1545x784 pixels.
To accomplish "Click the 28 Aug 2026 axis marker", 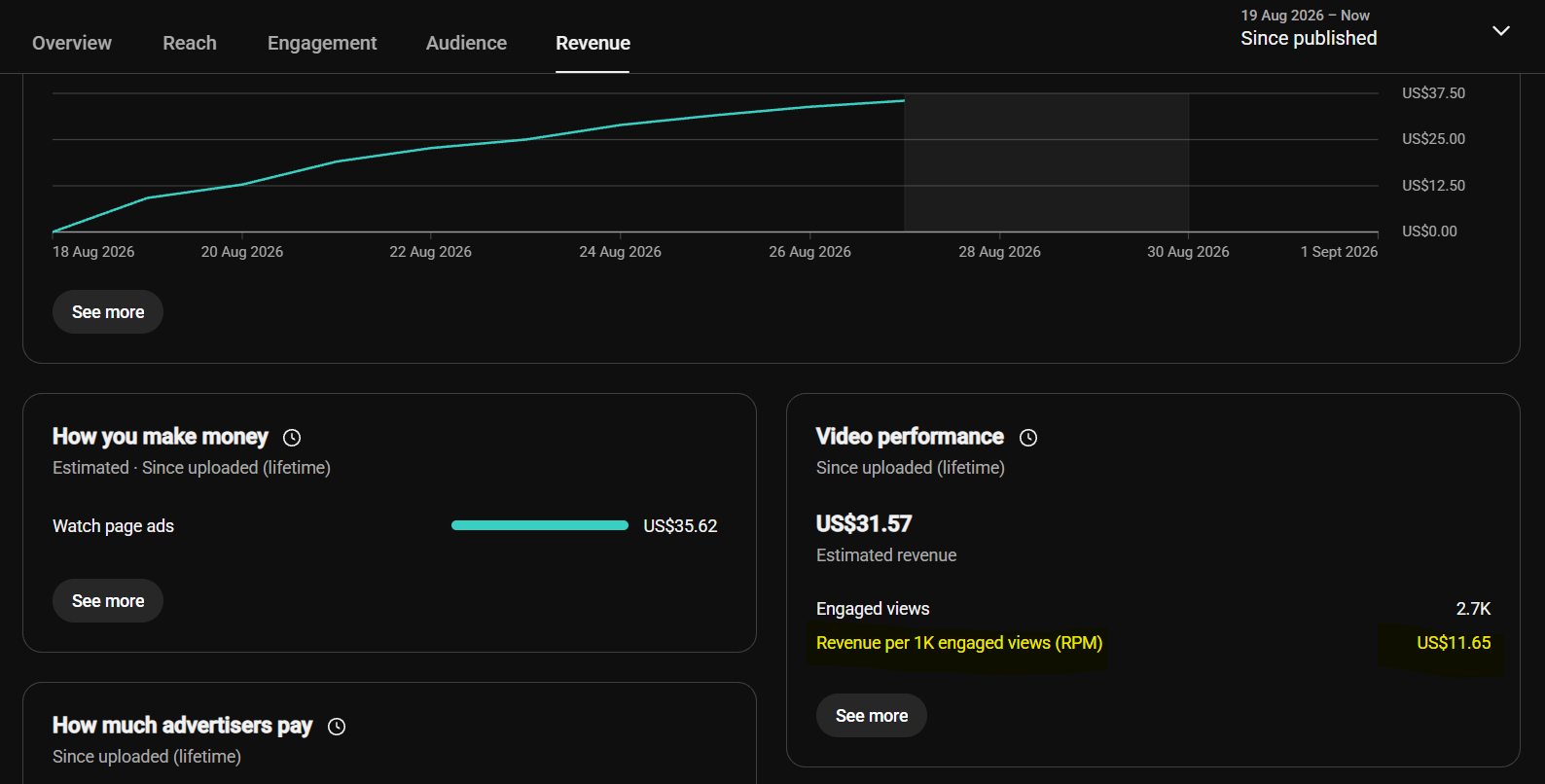I will (x=999, y=252).
